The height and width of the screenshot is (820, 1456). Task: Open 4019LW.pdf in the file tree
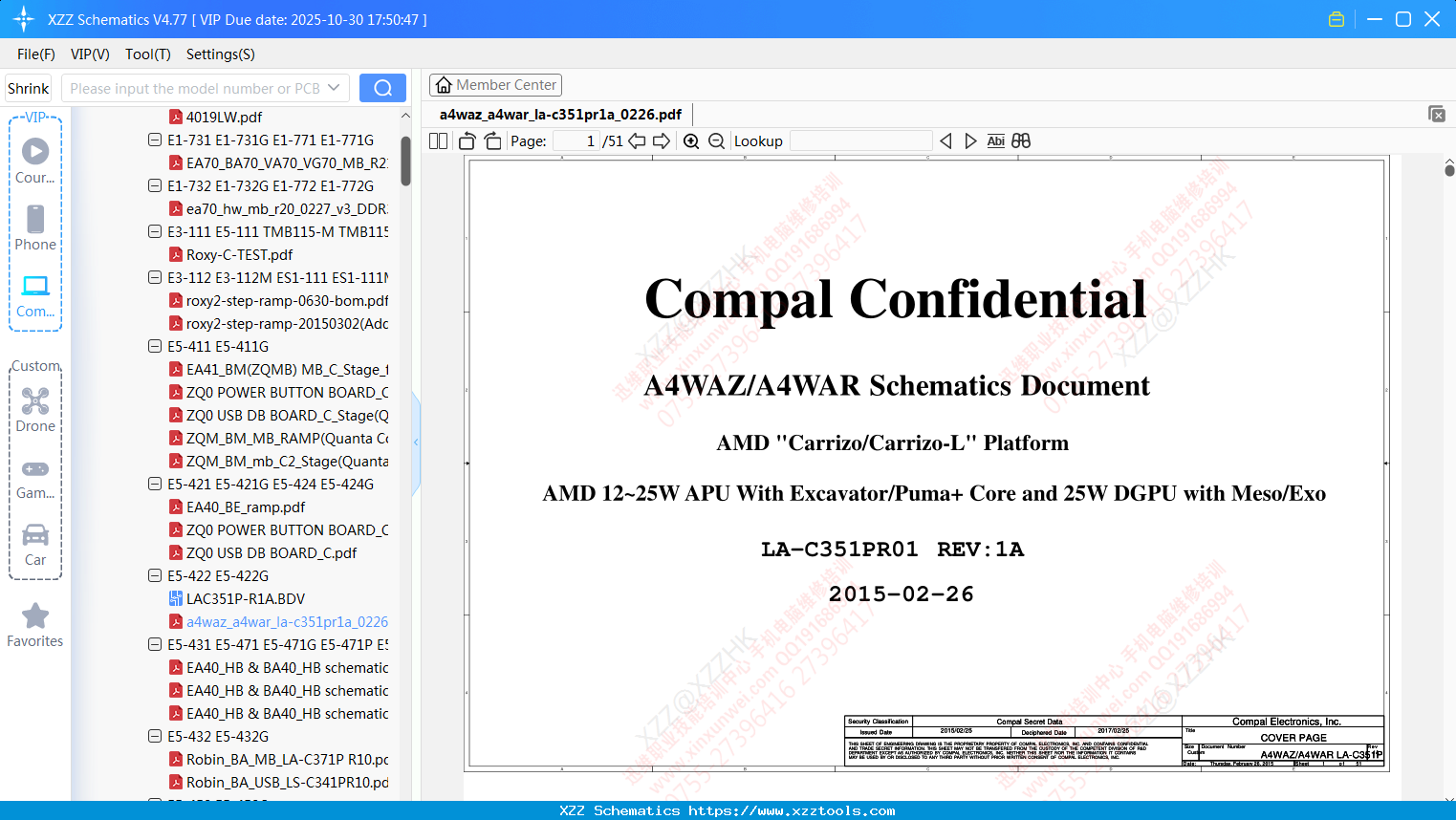(x=224, y=117)
